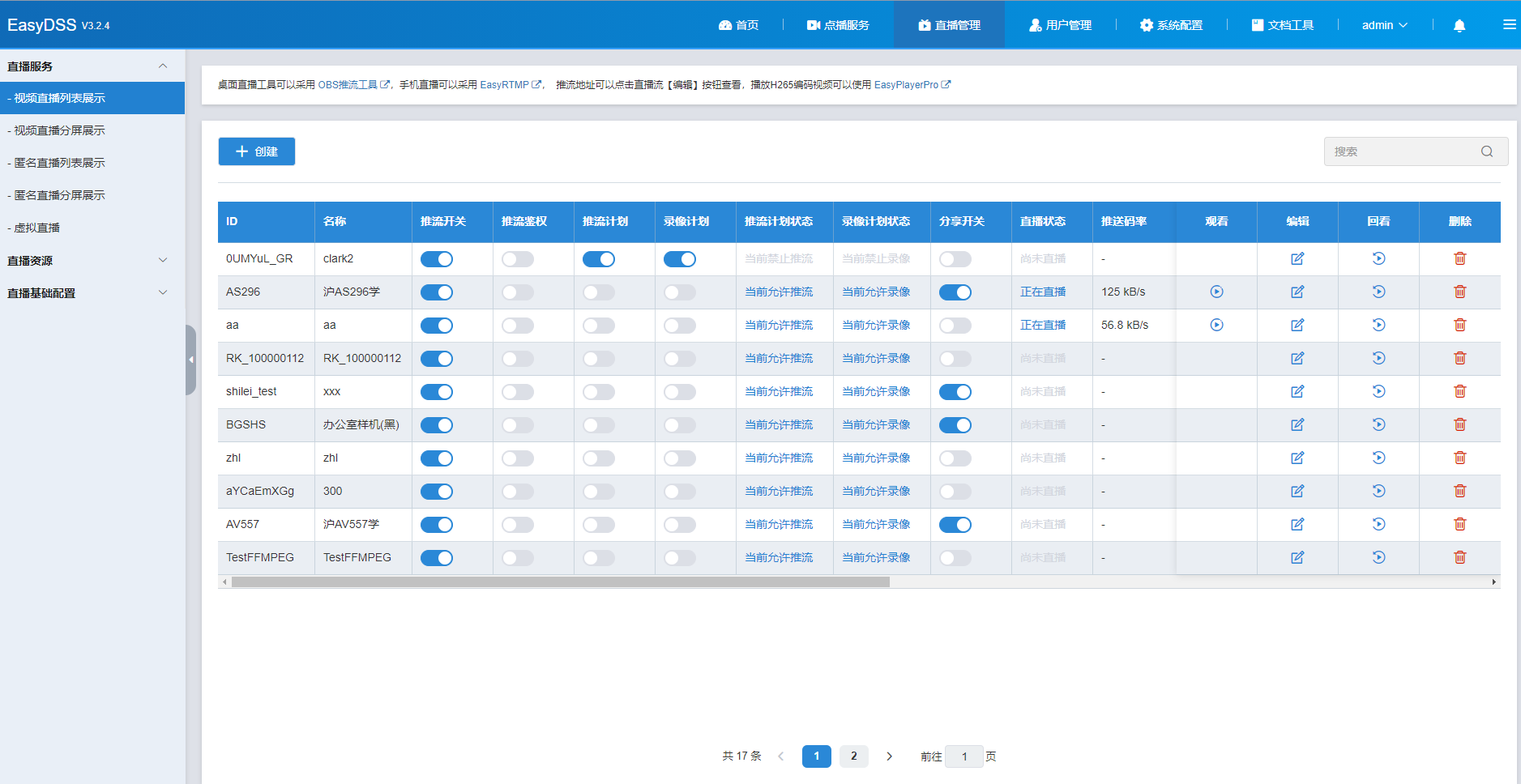Select 匿名直播列表展示 in the sidebar
This screenshot has height=784, width=1521.
(92, 163)
